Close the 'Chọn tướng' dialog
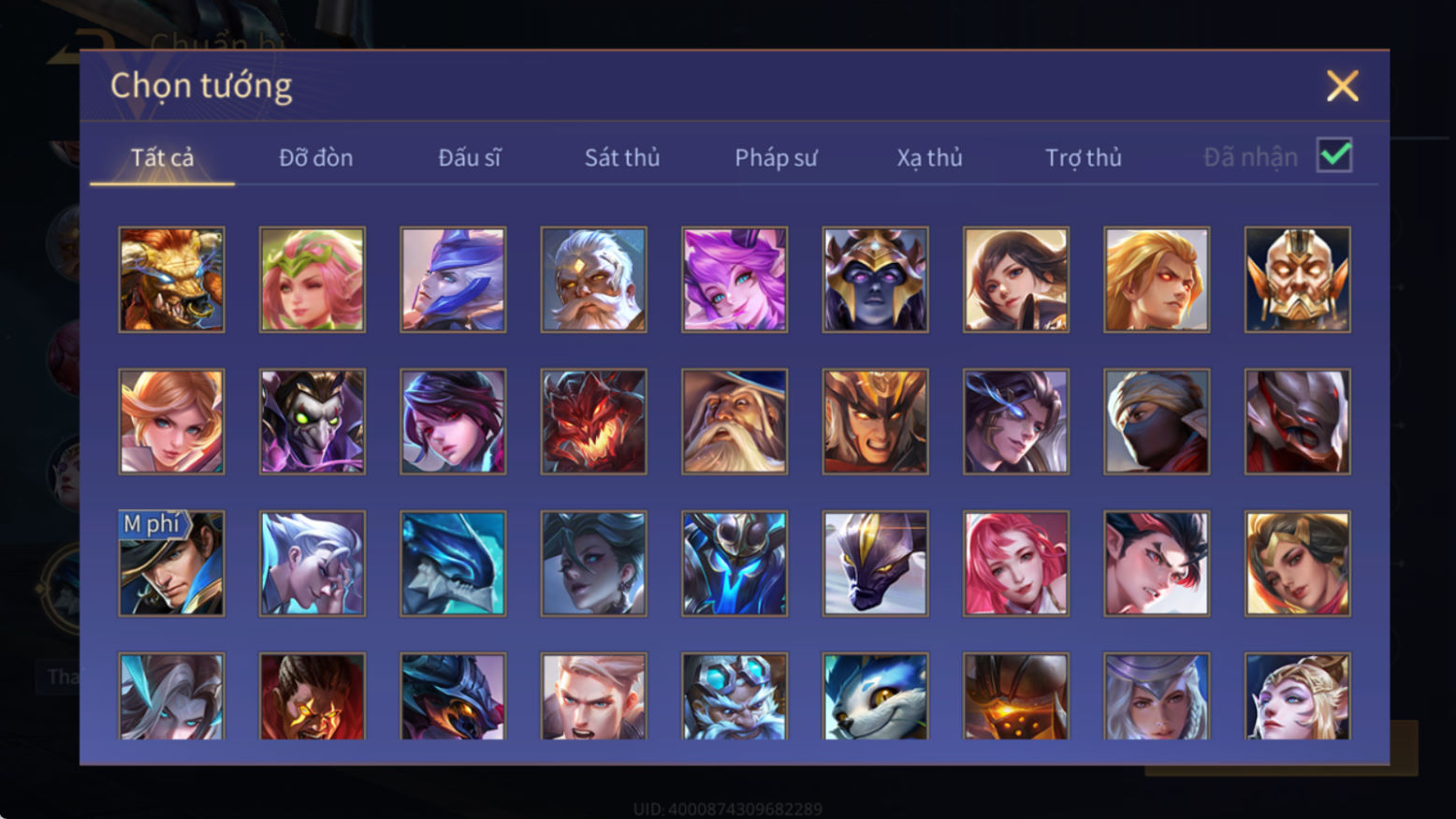This screenshot has width=1456, height=819. (1343, 86)
